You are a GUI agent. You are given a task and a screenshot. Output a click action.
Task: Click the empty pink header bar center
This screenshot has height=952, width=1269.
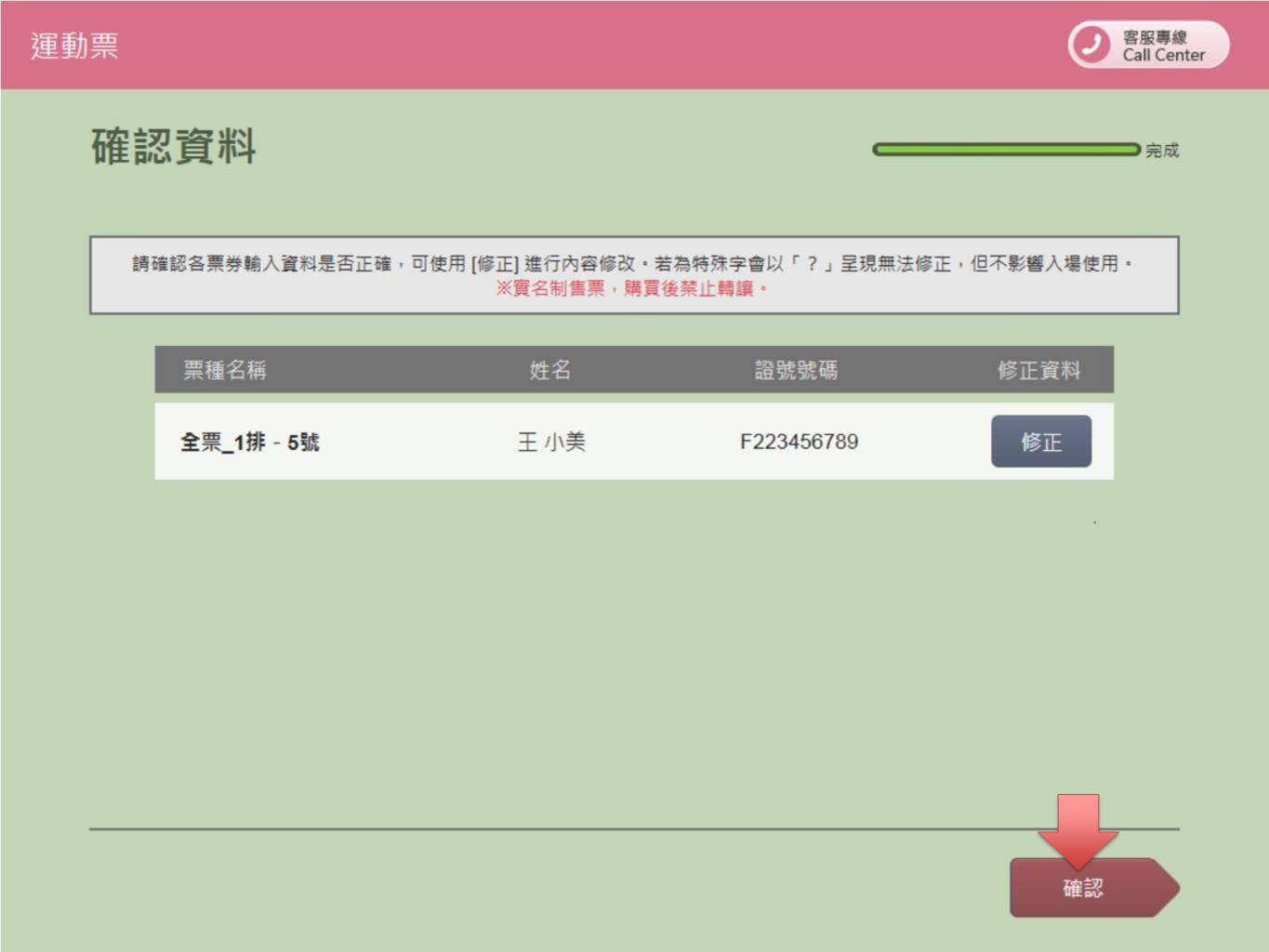coord(595,45)
